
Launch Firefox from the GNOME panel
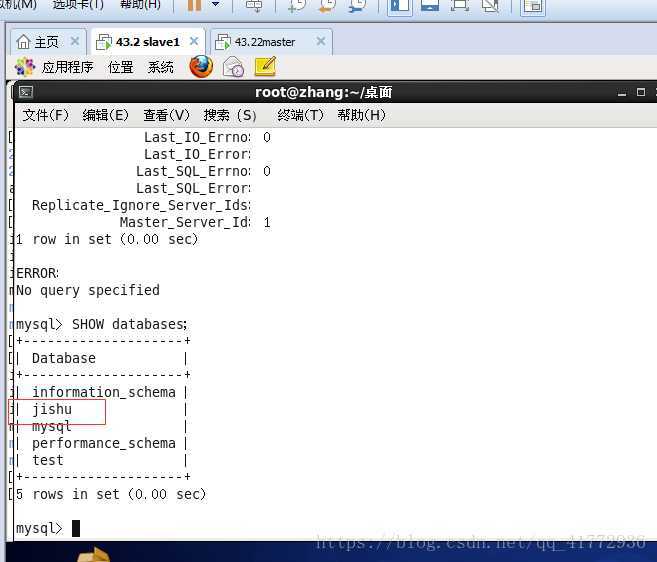click(x=201, y=67)
